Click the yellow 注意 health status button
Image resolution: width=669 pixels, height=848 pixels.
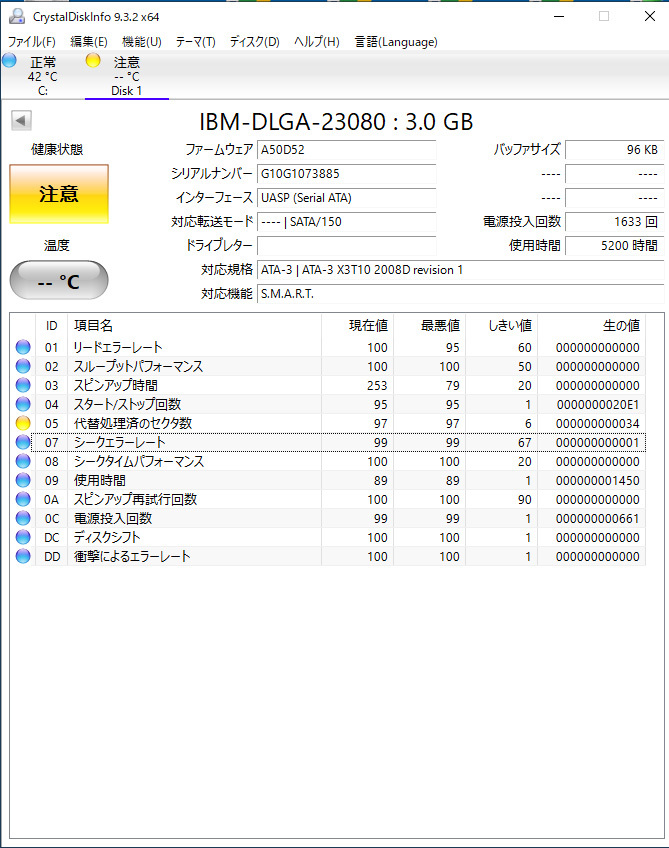point(59,194)
